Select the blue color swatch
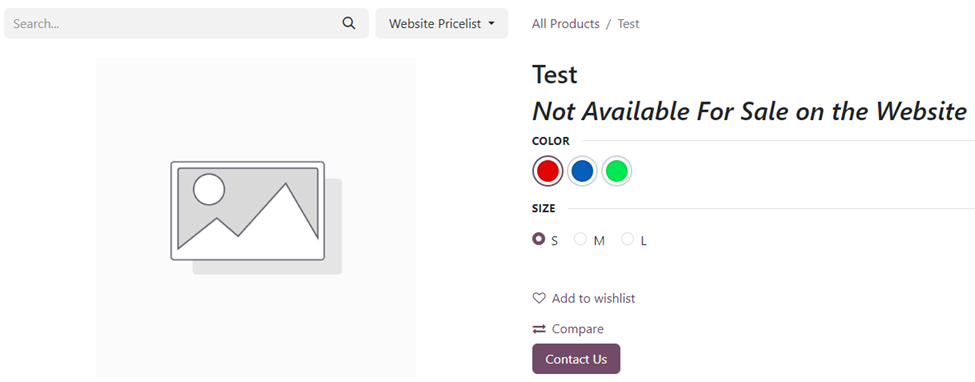Image resolution: width=975 pixels, height=382 pixels. point(582,171)
